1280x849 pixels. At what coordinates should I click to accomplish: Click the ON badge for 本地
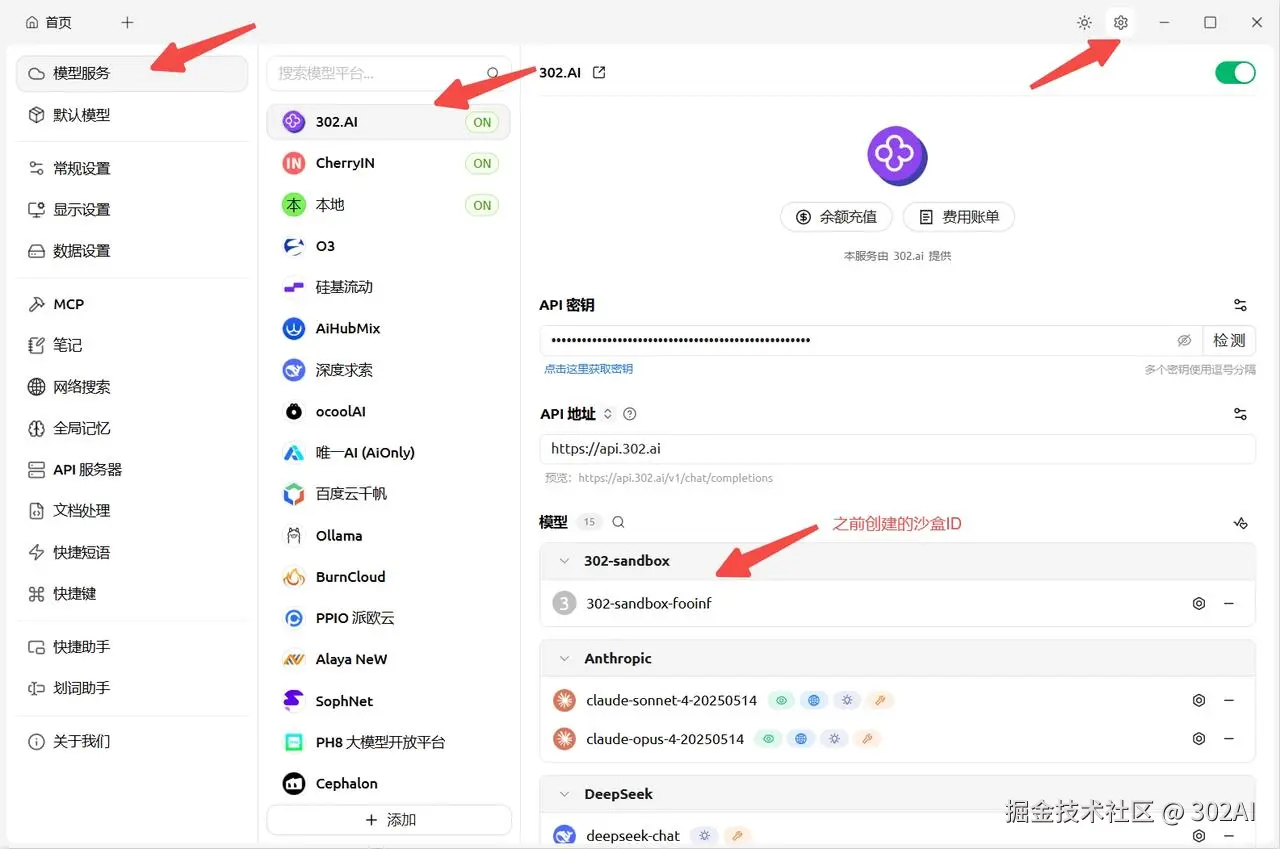482,205
